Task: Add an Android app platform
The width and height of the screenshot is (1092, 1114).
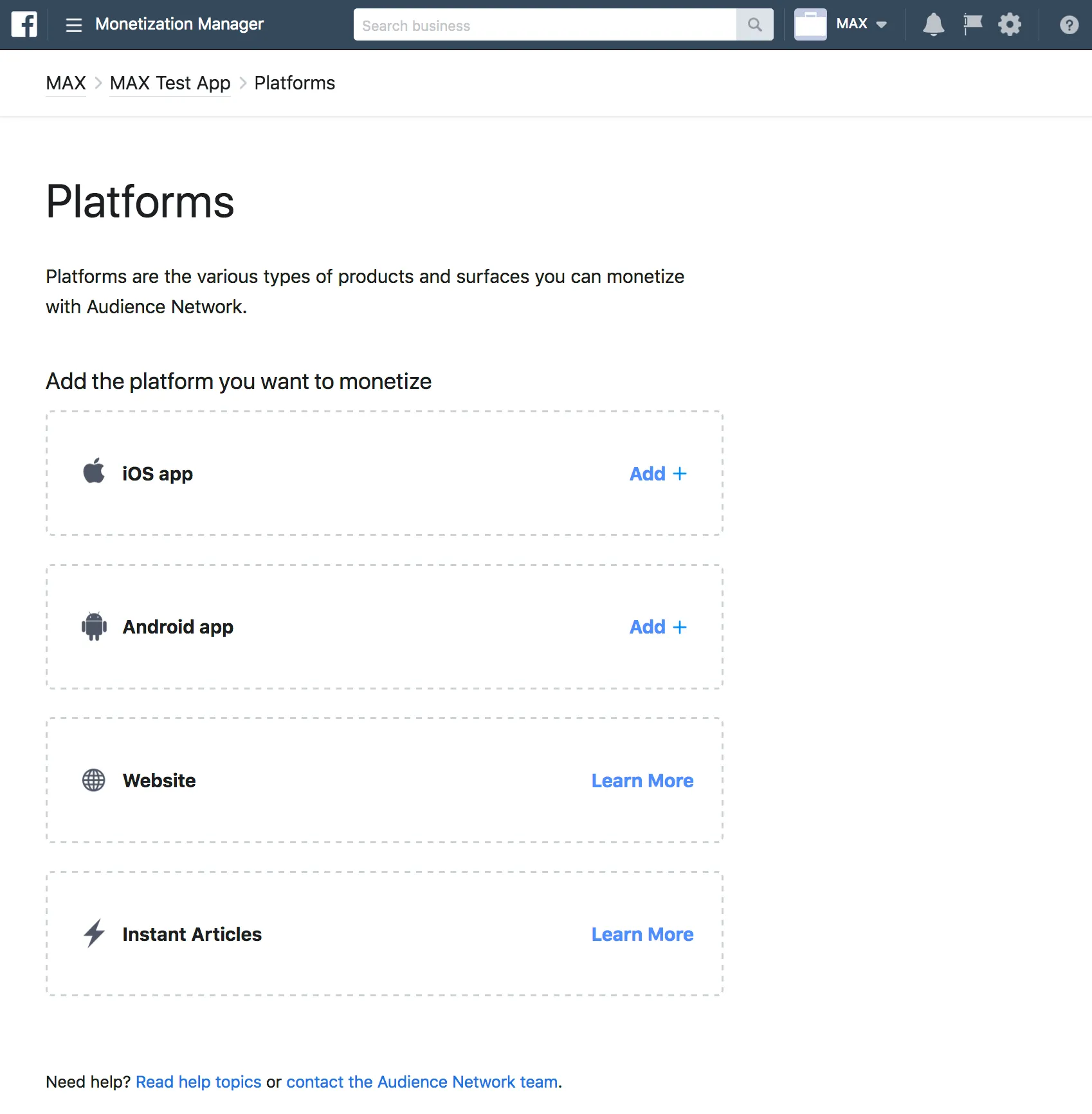Action: pos(657,626)
